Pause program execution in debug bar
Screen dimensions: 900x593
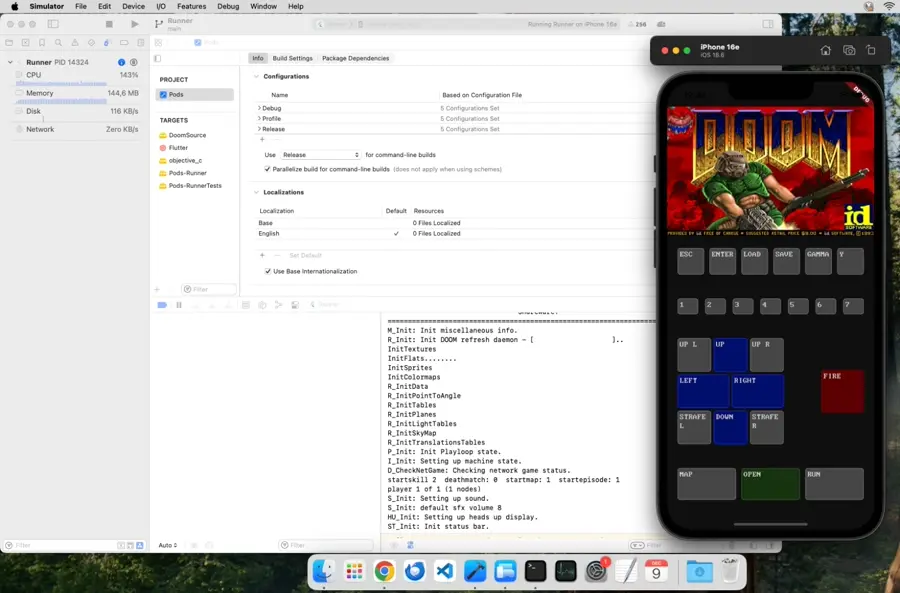[x=179, y=305]
